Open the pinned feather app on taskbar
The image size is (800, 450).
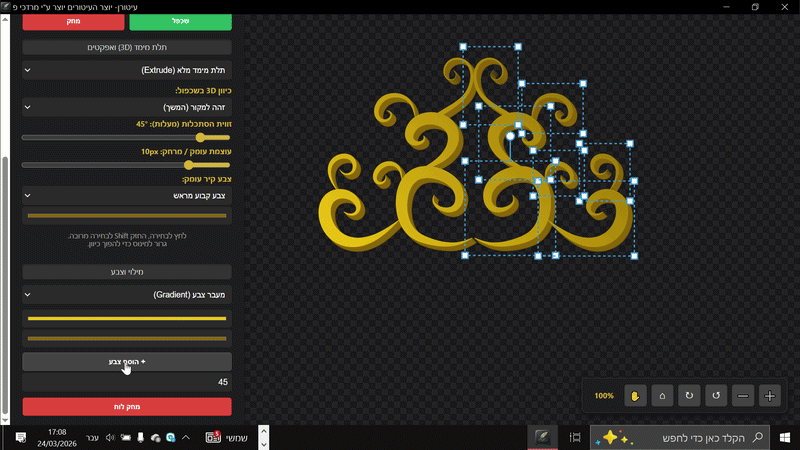pos(541,438)
